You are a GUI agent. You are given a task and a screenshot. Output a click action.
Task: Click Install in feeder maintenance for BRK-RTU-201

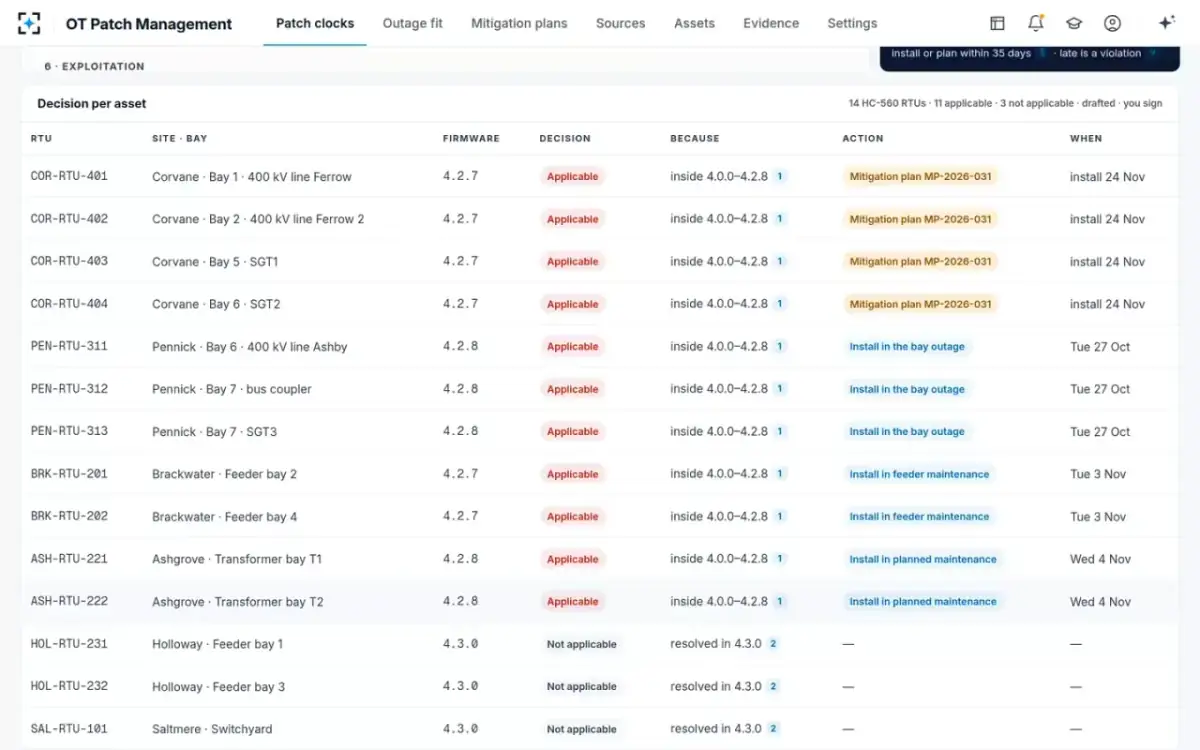pyautogui.click(x=919, y=474)
